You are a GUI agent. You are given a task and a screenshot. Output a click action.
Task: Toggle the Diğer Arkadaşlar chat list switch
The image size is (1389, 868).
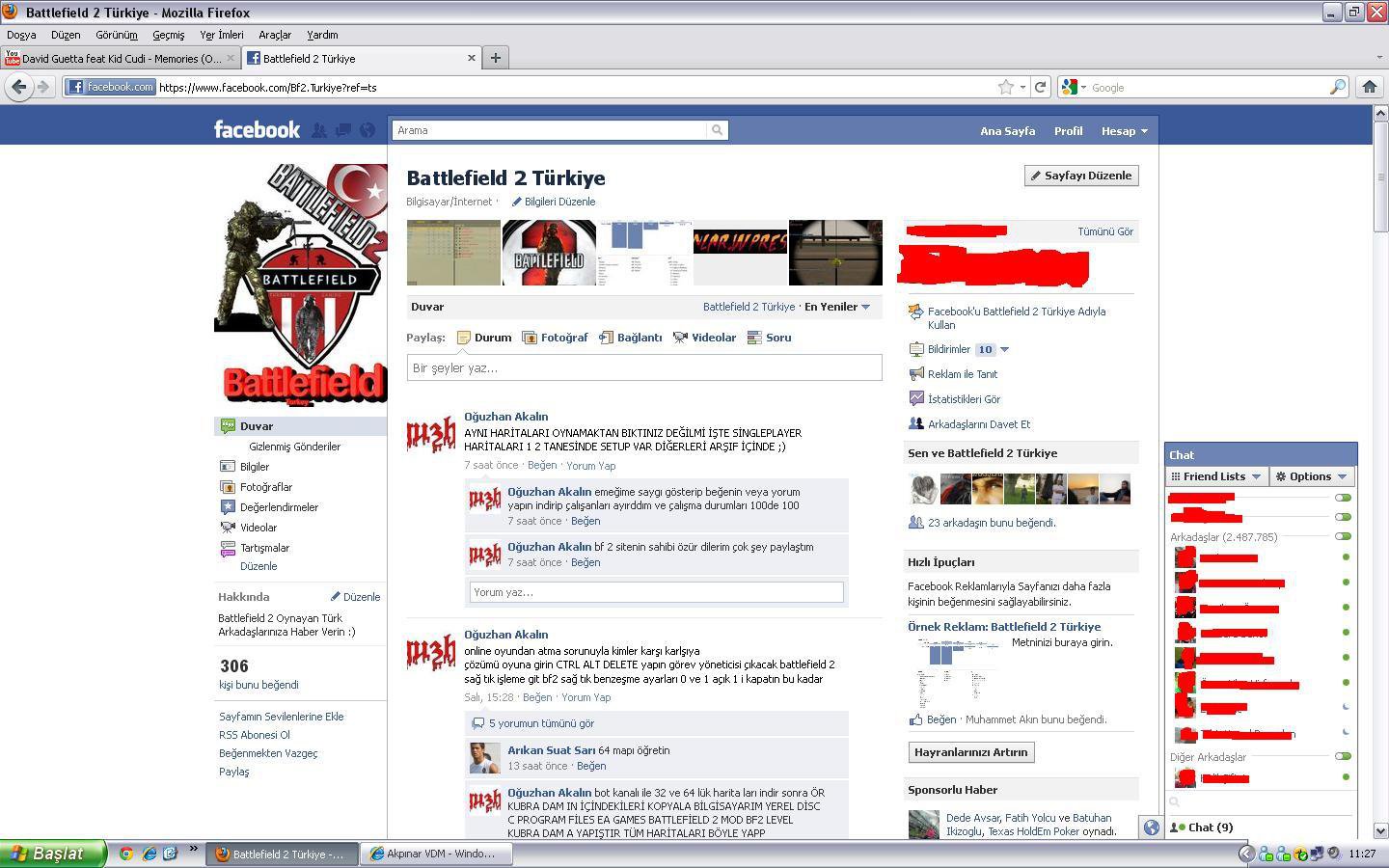point(1343,756)
